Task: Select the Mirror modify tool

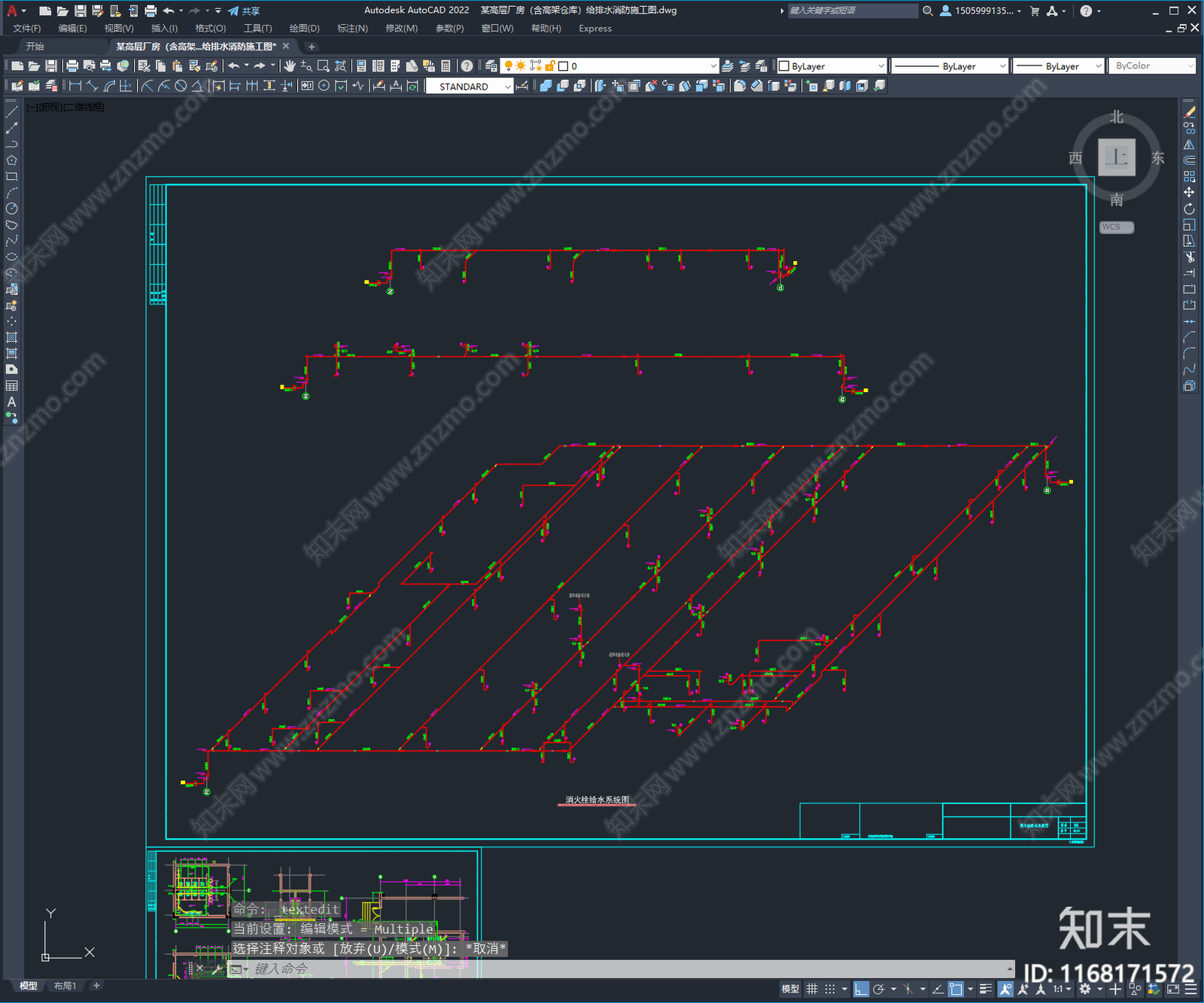Action: (x=1189, y=144)
